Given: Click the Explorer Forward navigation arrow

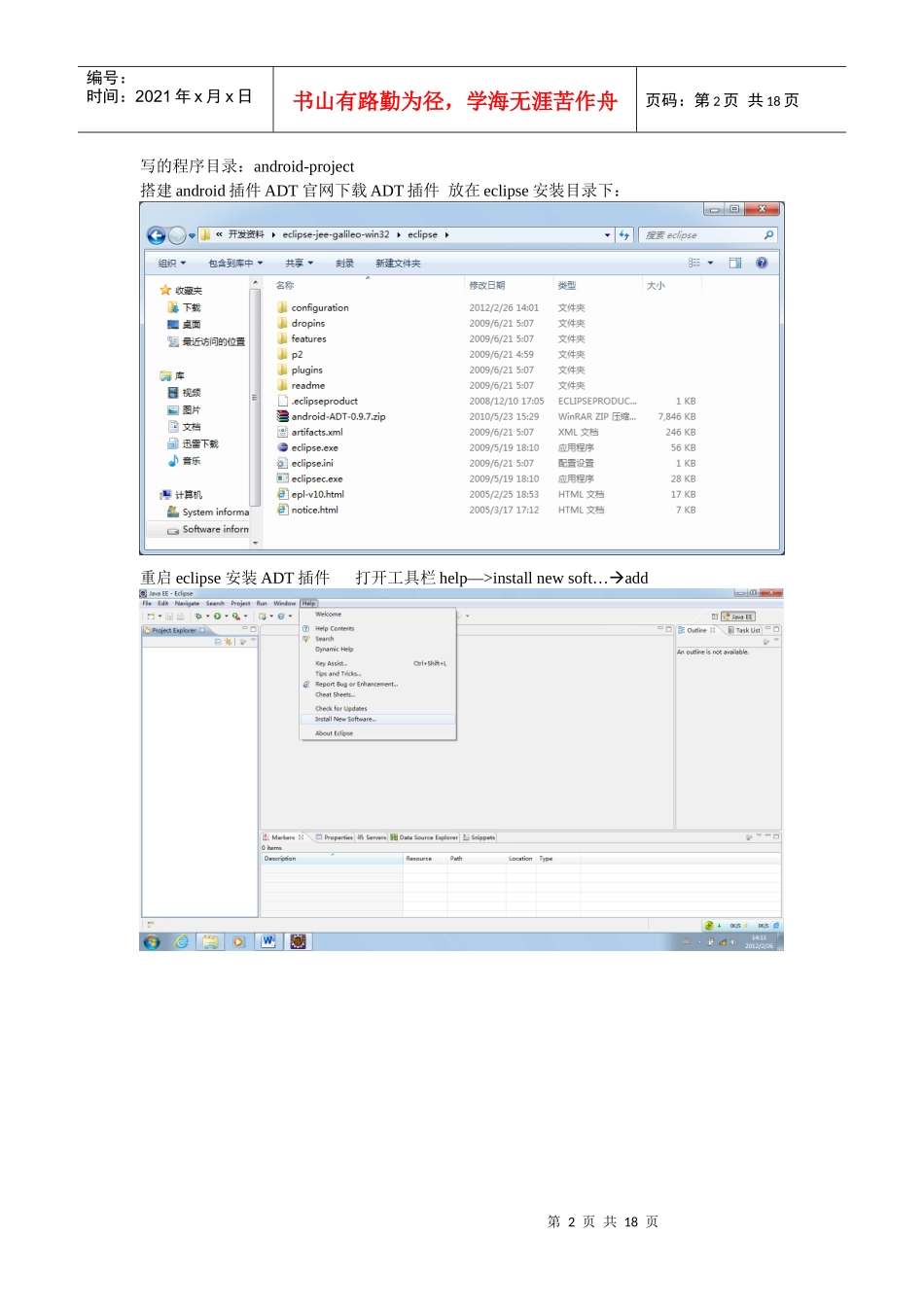Looking at the screenshot, I should [177, 235].
